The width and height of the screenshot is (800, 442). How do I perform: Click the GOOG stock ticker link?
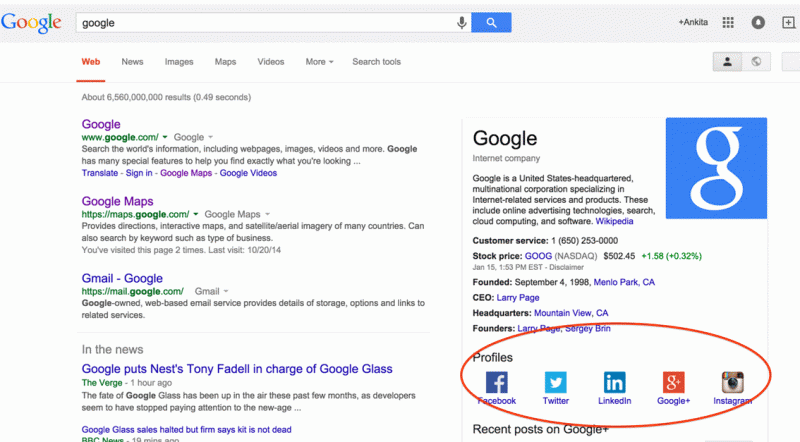pyautogui.click(x=538, y=256)
